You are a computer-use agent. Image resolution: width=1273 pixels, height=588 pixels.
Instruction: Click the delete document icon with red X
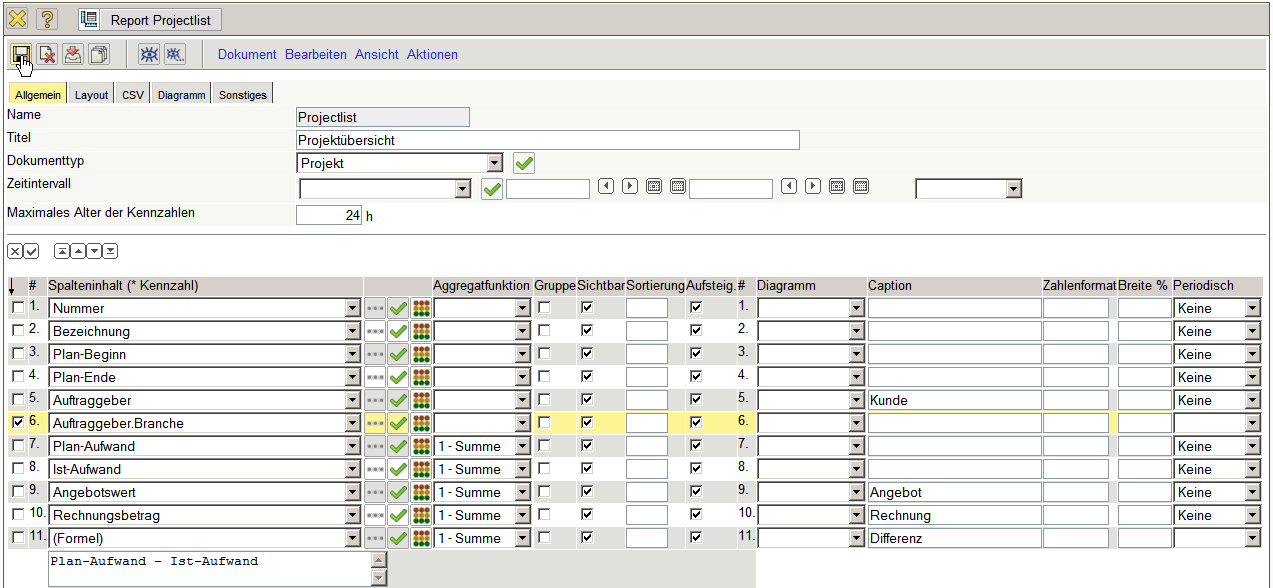click(46, 54)
